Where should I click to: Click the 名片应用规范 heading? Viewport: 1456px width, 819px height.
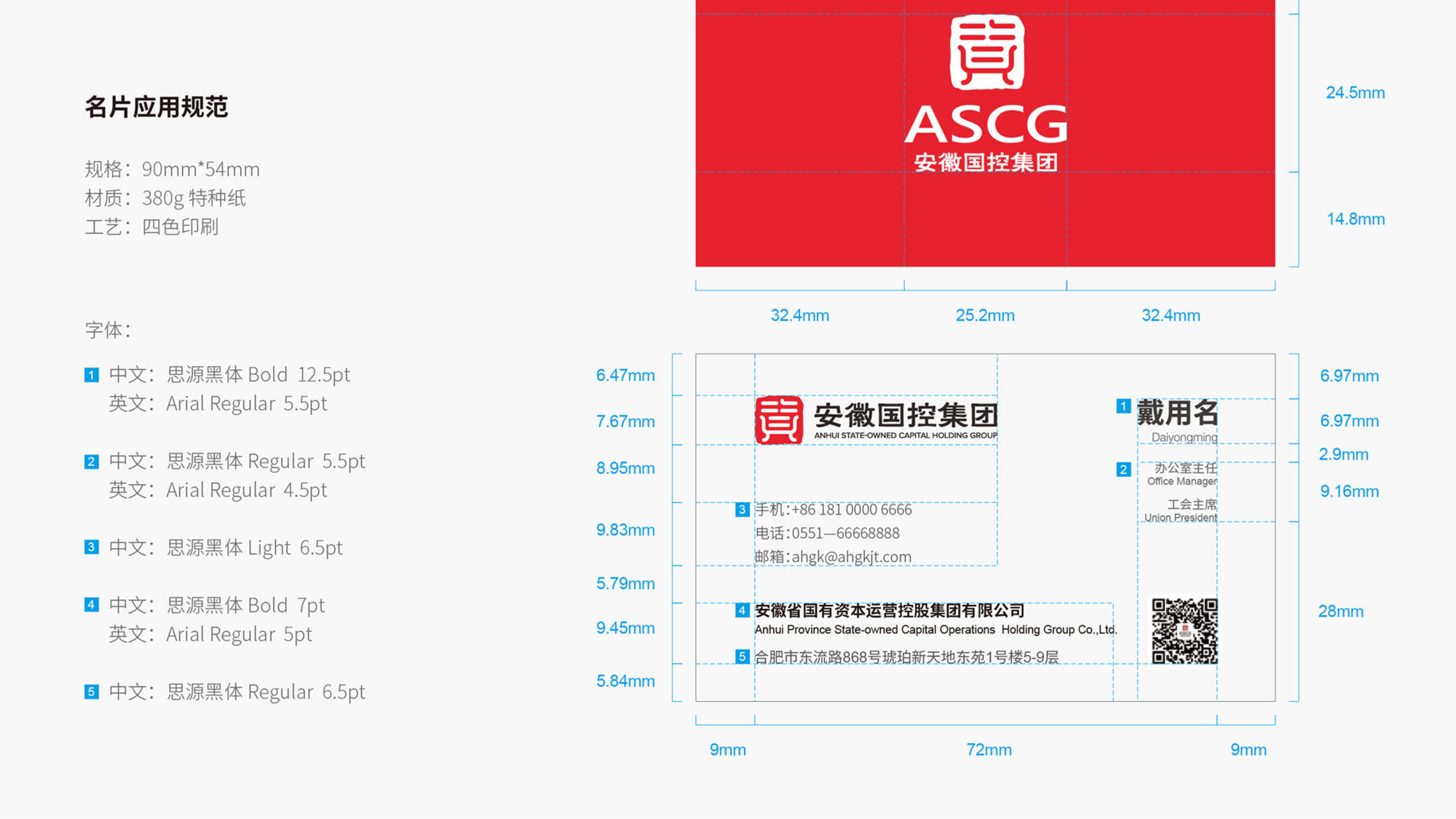156,107
